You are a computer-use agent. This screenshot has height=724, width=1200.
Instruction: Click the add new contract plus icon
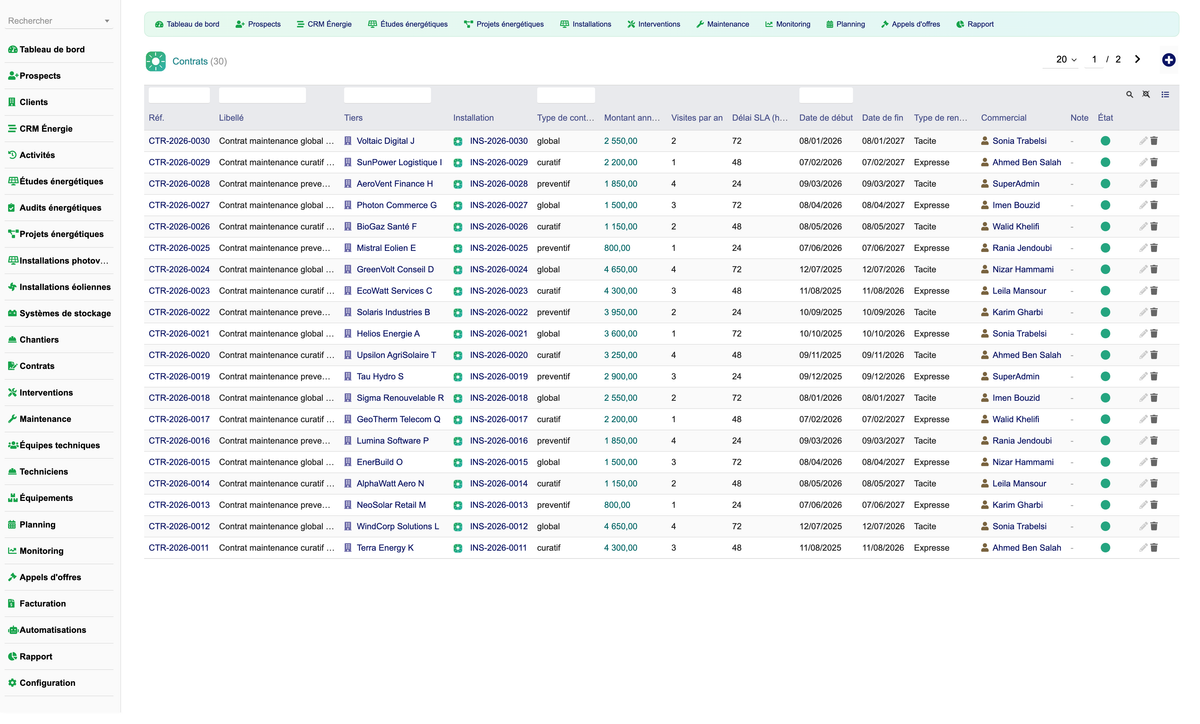1169,60
